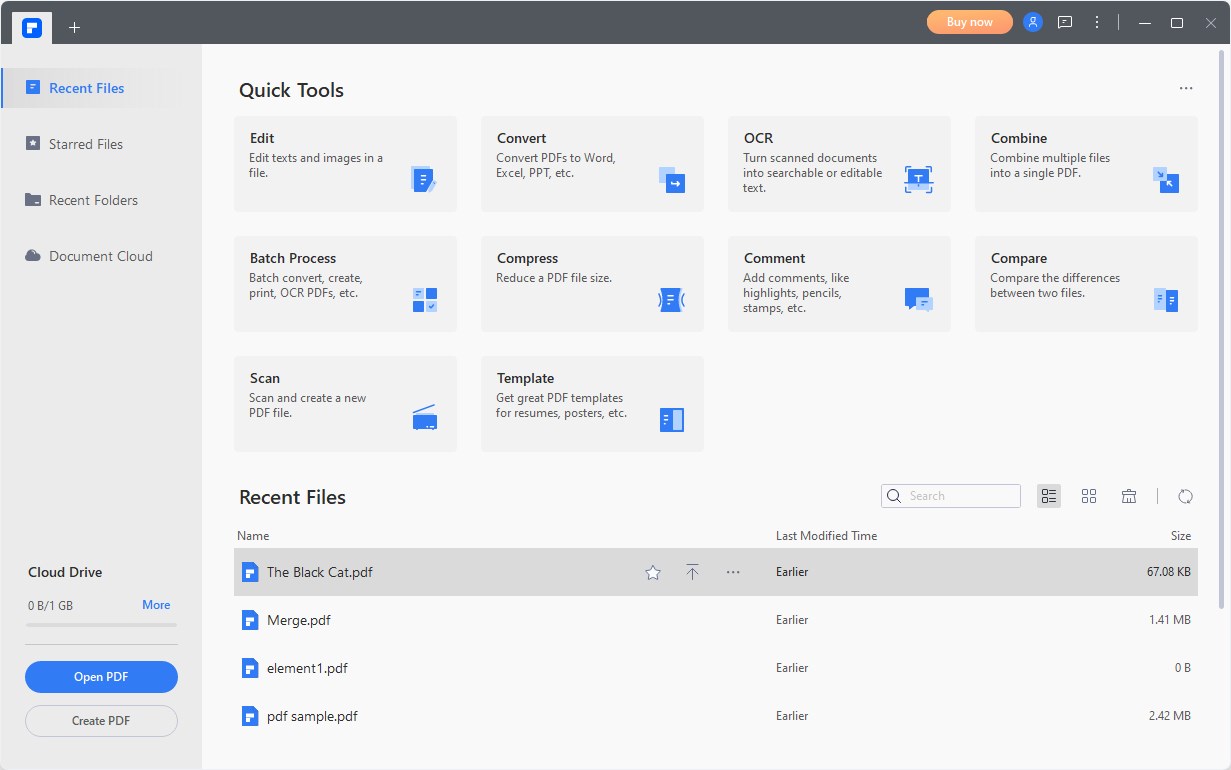Click the Search field in Recent Files
The width and height of the screenshot is (1231, 770).
(x=960, y=496)
